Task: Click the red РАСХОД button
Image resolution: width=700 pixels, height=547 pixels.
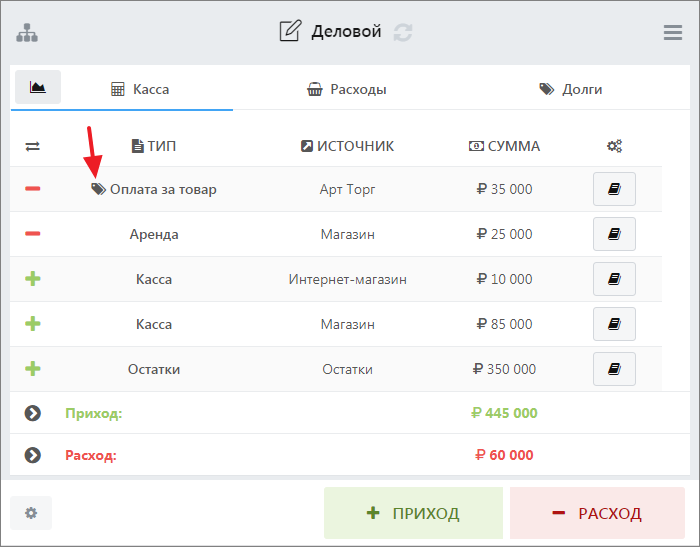Action: click(x=597, y=513)
